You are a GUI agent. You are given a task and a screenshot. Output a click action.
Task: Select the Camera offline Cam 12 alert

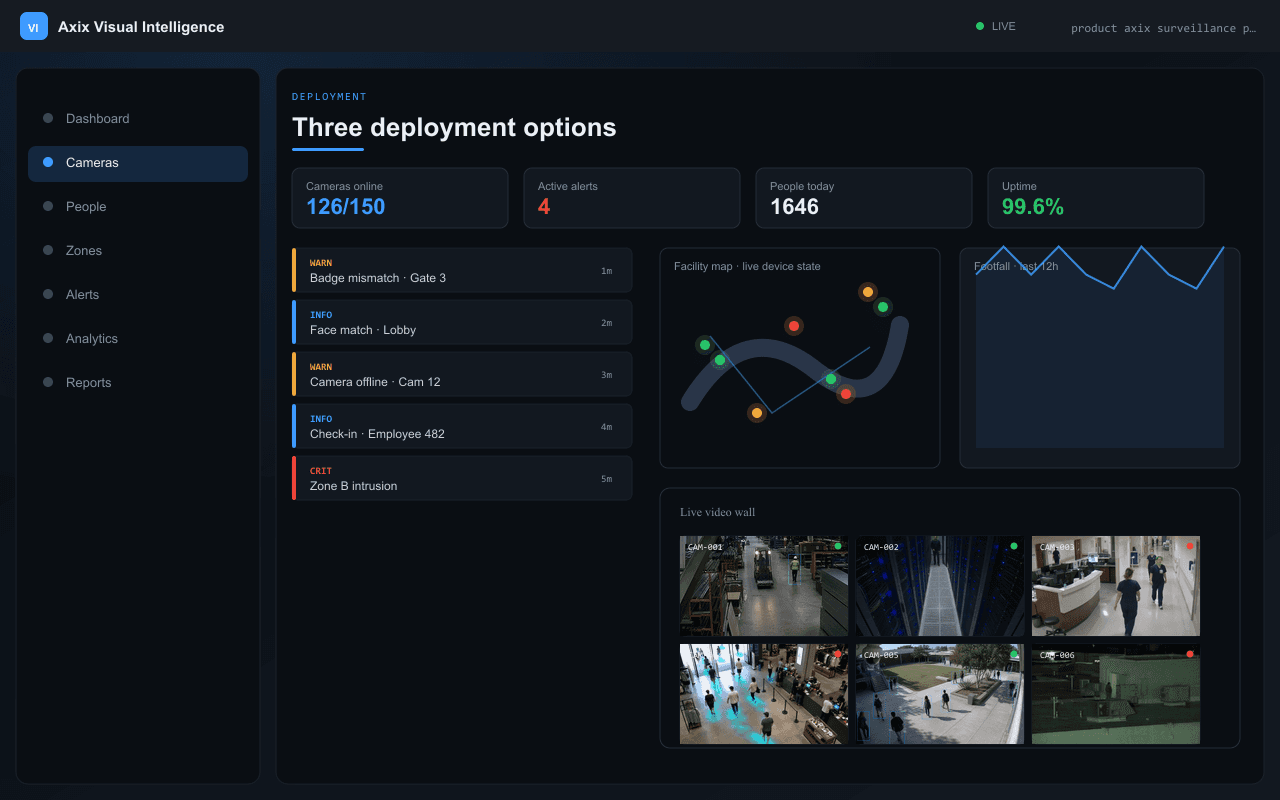click(462, 374)
